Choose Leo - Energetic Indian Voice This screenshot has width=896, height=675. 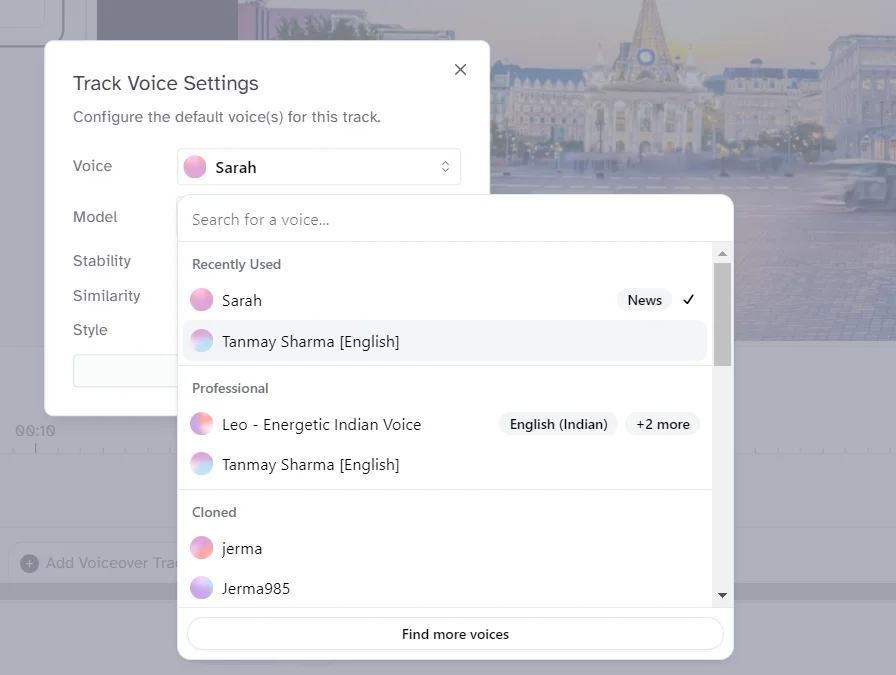tap(445, 424)
